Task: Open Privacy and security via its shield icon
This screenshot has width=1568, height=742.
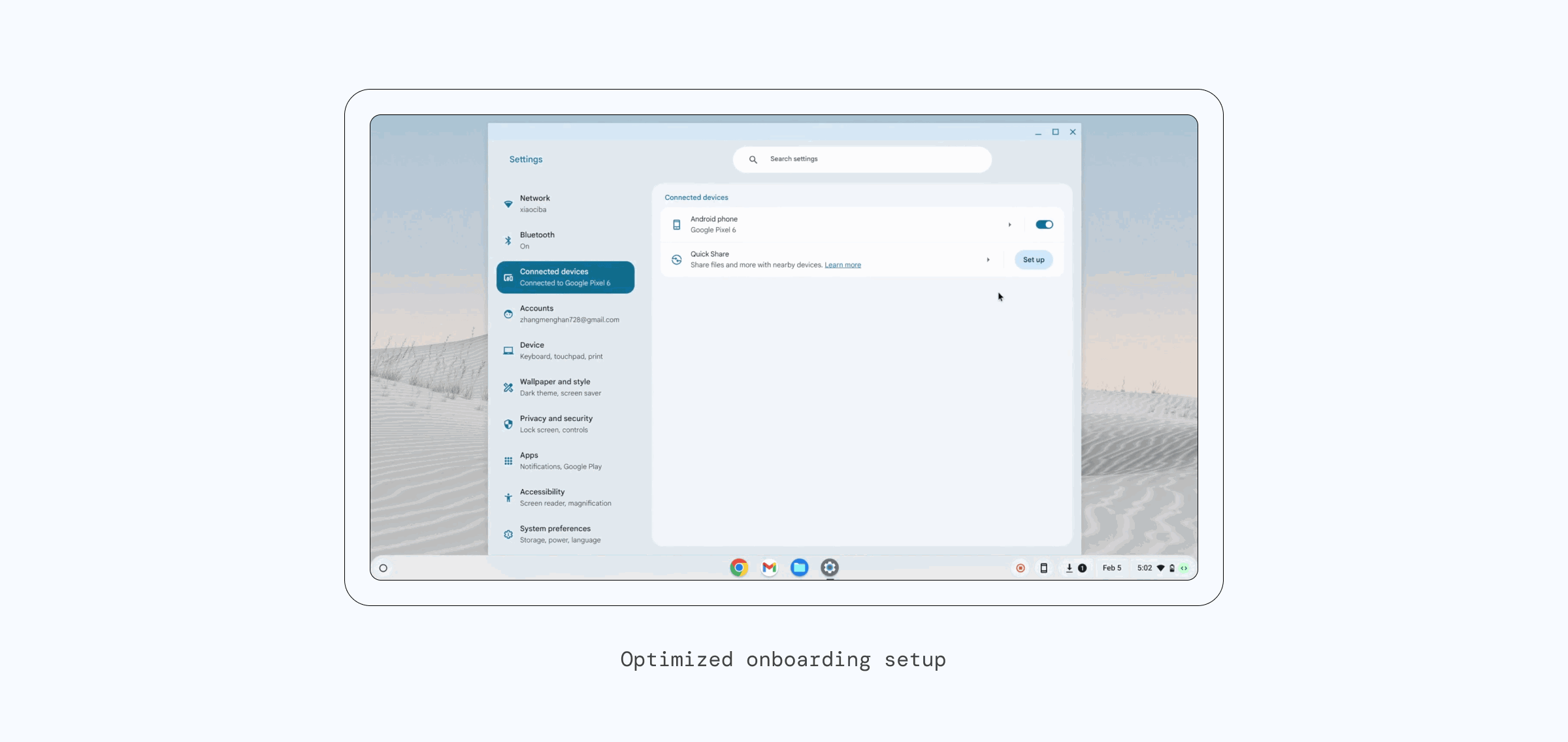Action: [508, 424]
